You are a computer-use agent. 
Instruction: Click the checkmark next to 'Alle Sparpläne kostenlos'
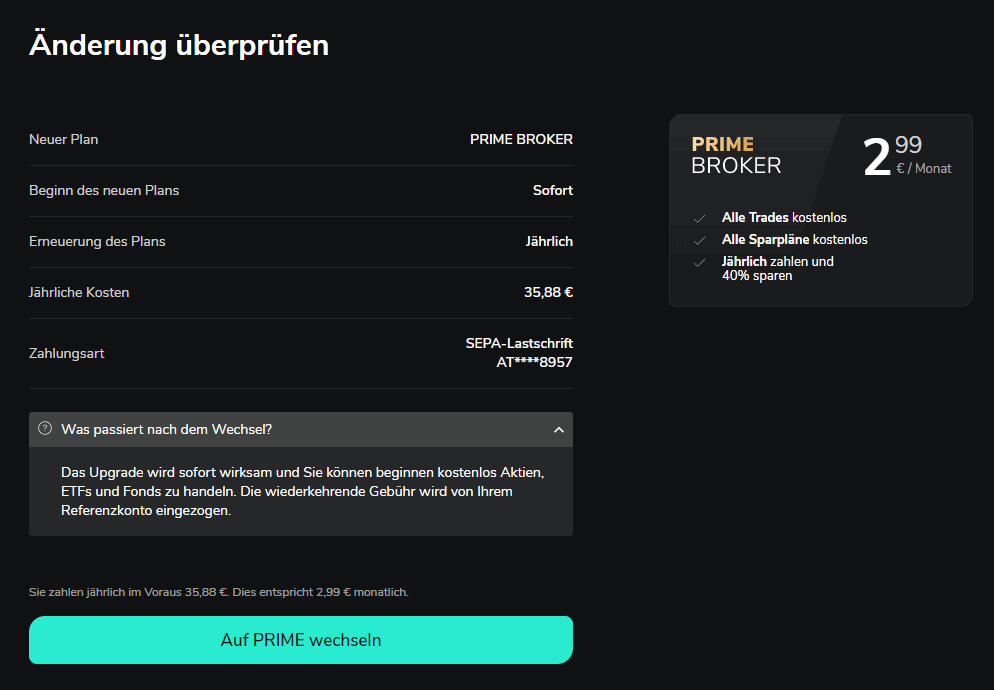(699, 240)
